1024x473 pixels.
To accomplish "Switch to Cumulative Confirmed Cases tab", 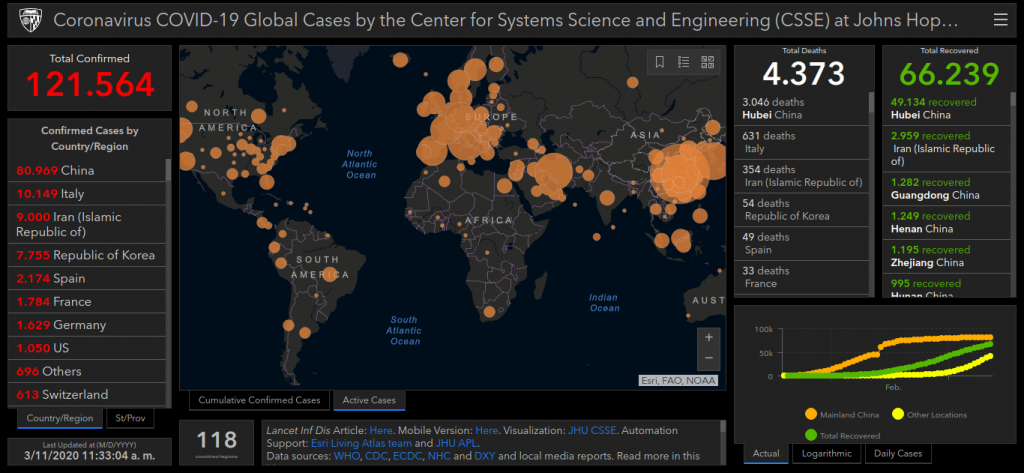I will pyautogui.click(x=260, y=400).
